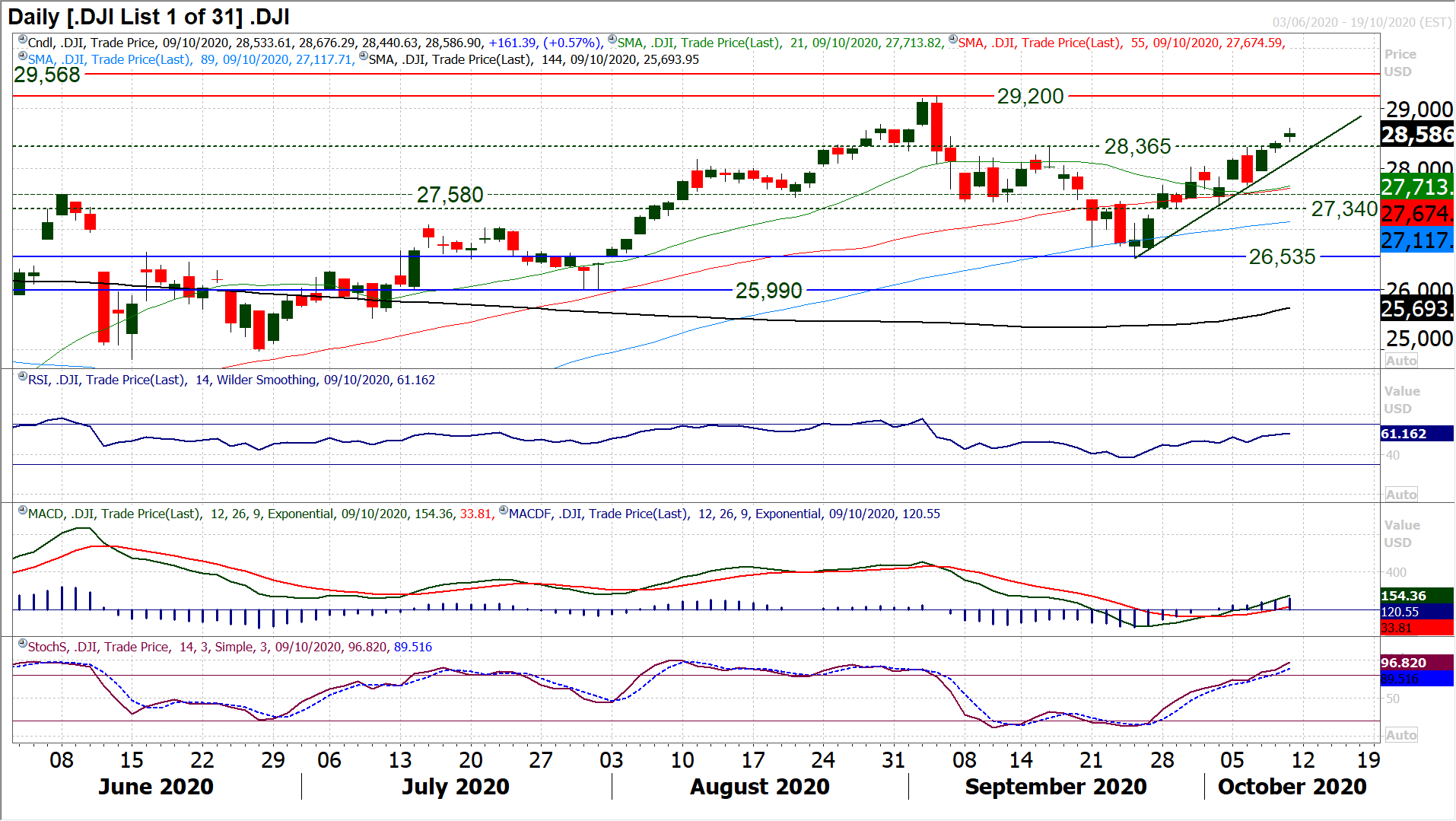Viewport: 1456px width, 821px height.
Task: Click the MACDF histogram legend icon
Action: (504, 511)
